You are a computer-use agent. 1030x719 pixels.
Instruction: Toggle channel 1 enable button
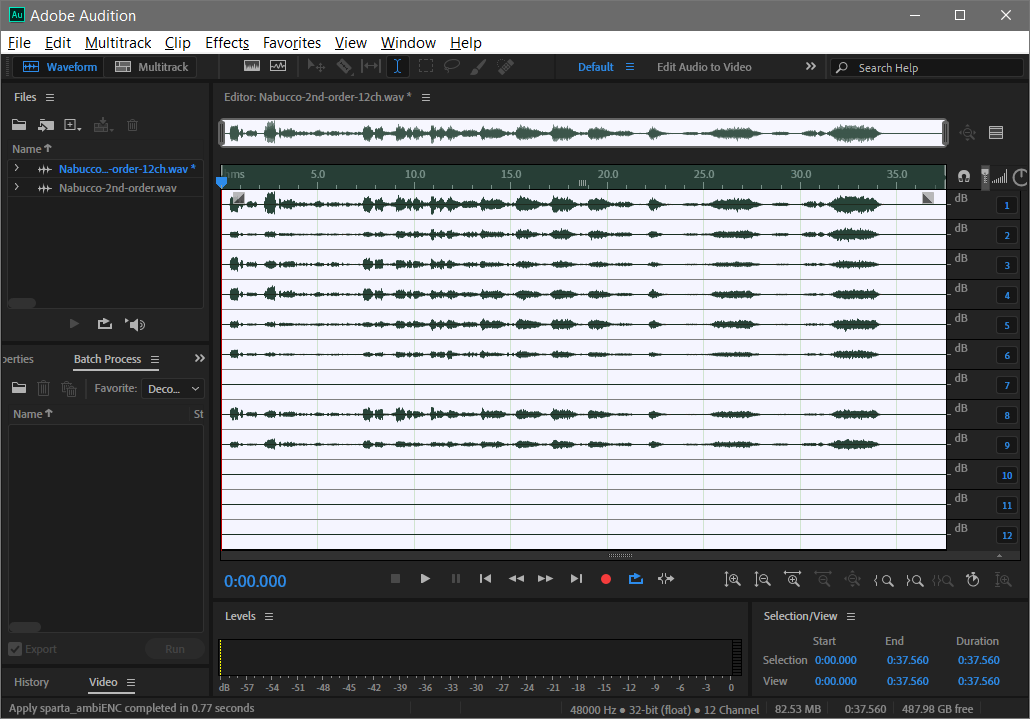click(1006, 206)
